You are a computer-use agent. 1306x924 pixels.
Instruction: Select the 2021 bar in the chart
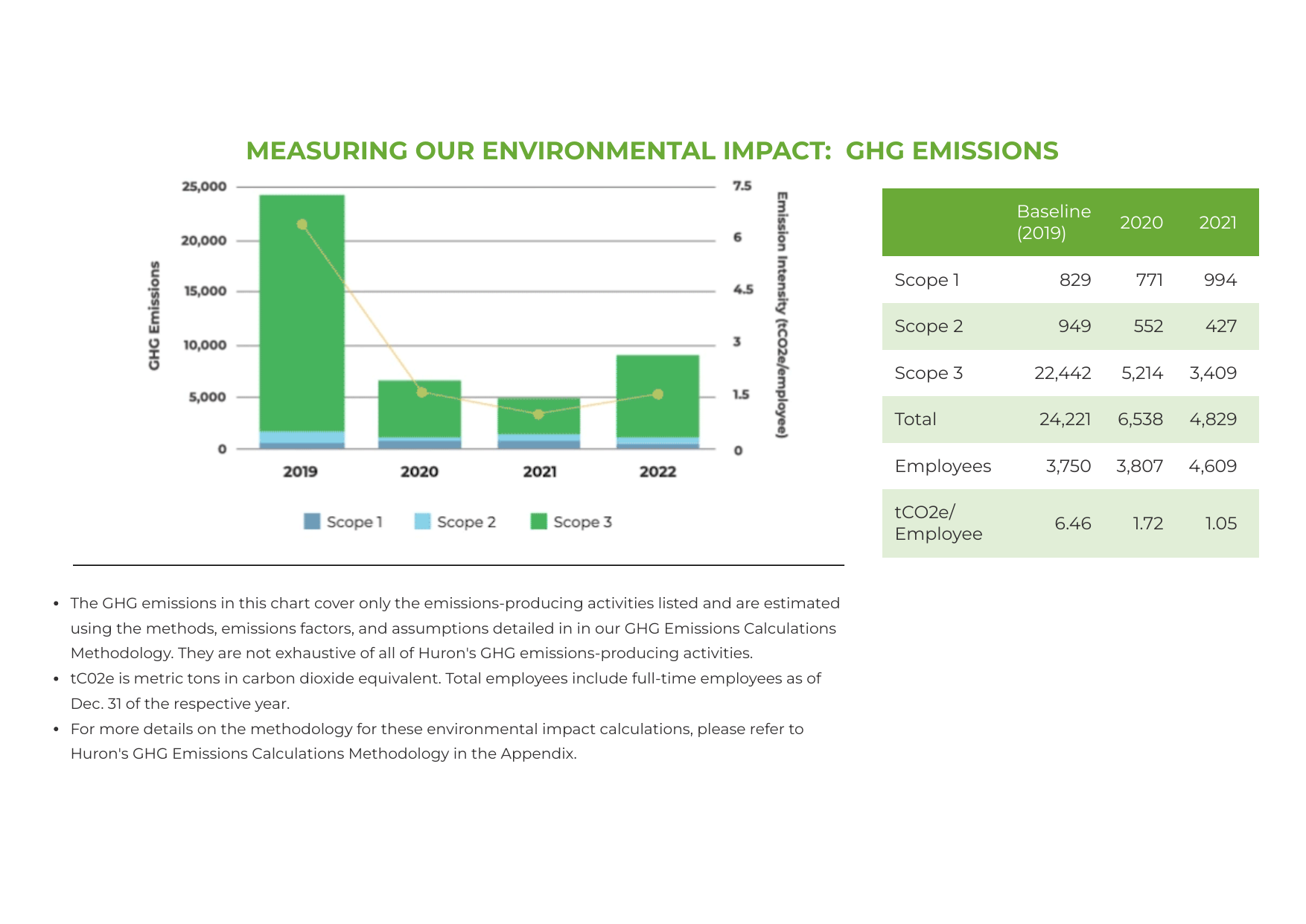[x=538, y=423]
